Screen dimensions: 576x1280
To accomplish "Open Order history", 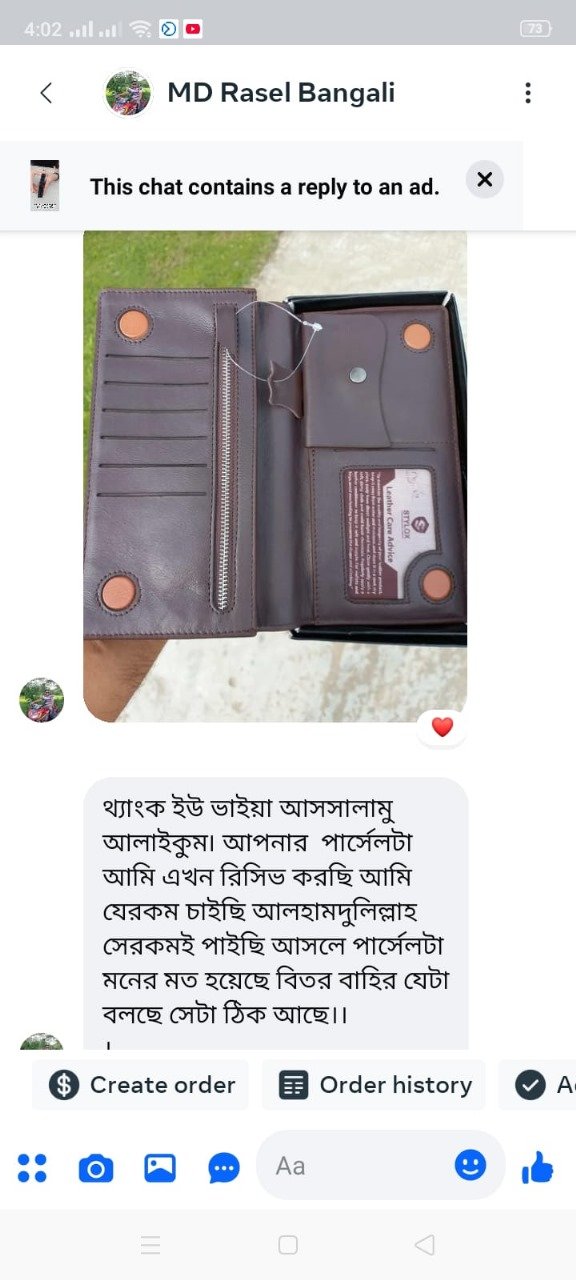I will pos(374,1085).
